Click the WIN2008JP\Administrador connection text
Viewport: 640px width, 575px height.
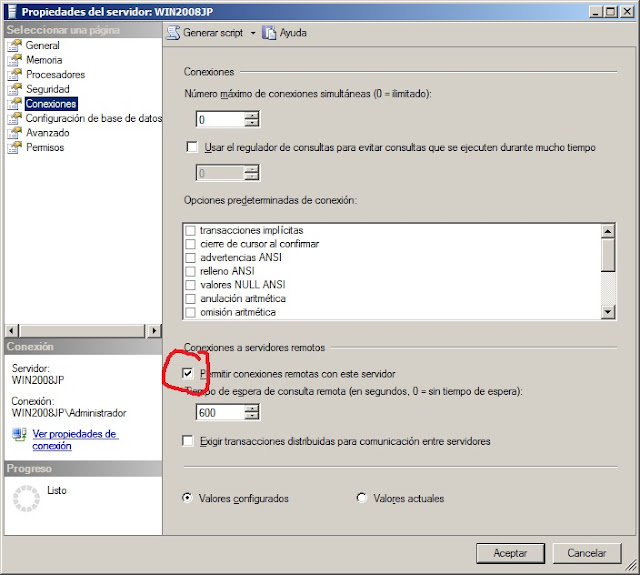(x=69, y=413)
